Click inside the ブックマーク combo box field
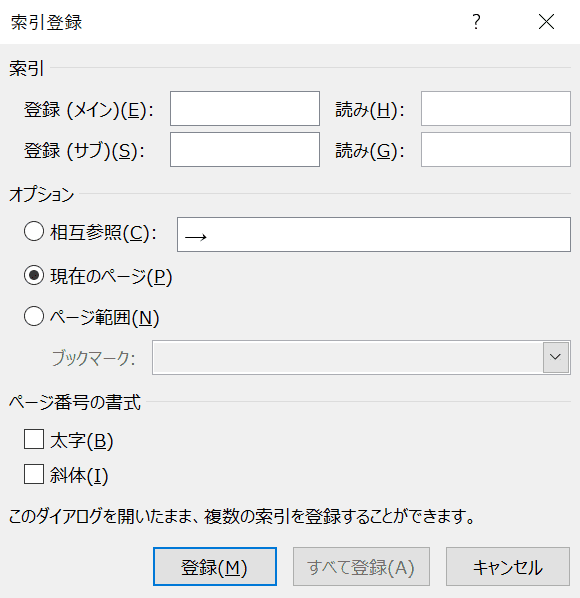 click(x=348, y=357)
